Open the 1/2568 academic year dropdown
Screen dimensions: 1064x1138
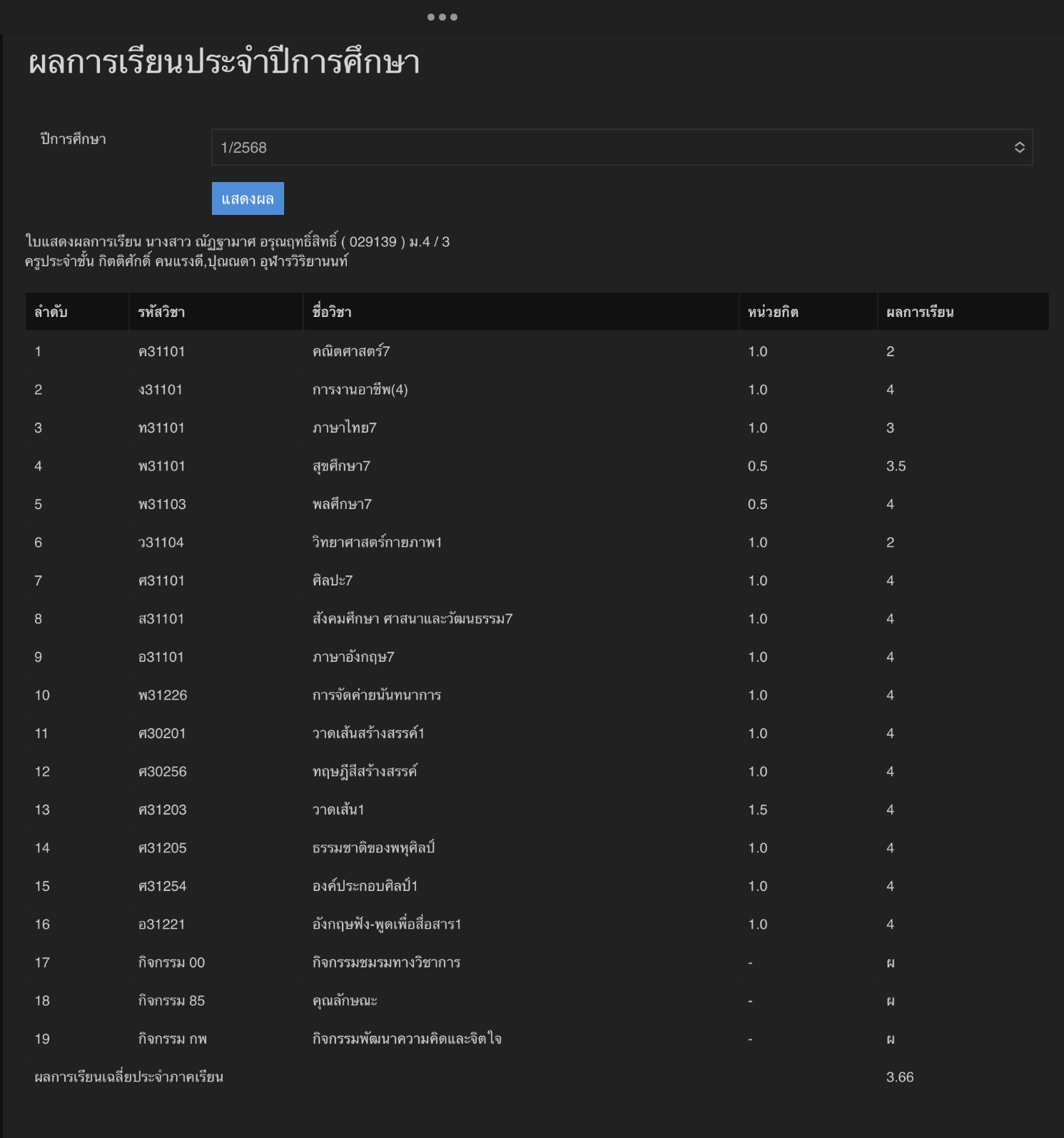621,147
